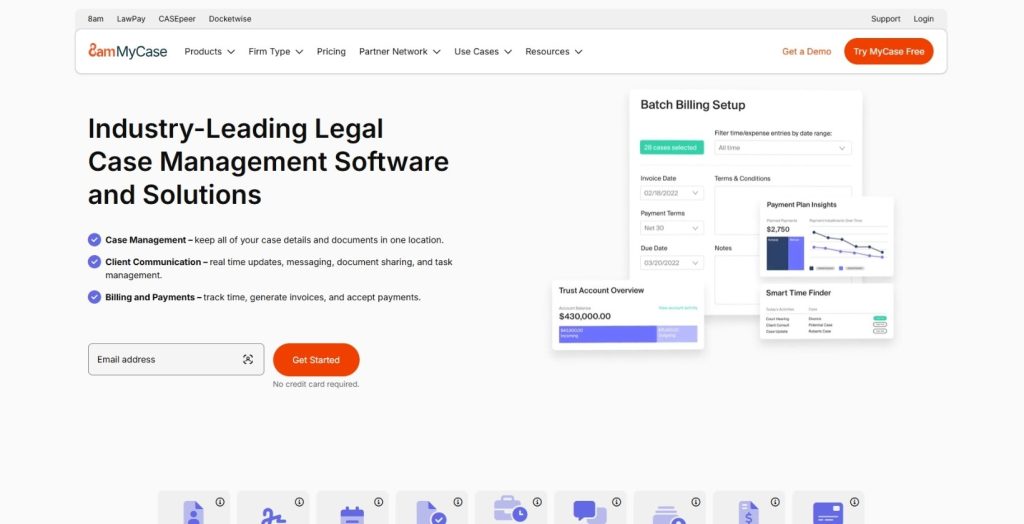Open the Firm Type dropdown
This screenshot has width=1024, height=524.
tap(275, 52)
